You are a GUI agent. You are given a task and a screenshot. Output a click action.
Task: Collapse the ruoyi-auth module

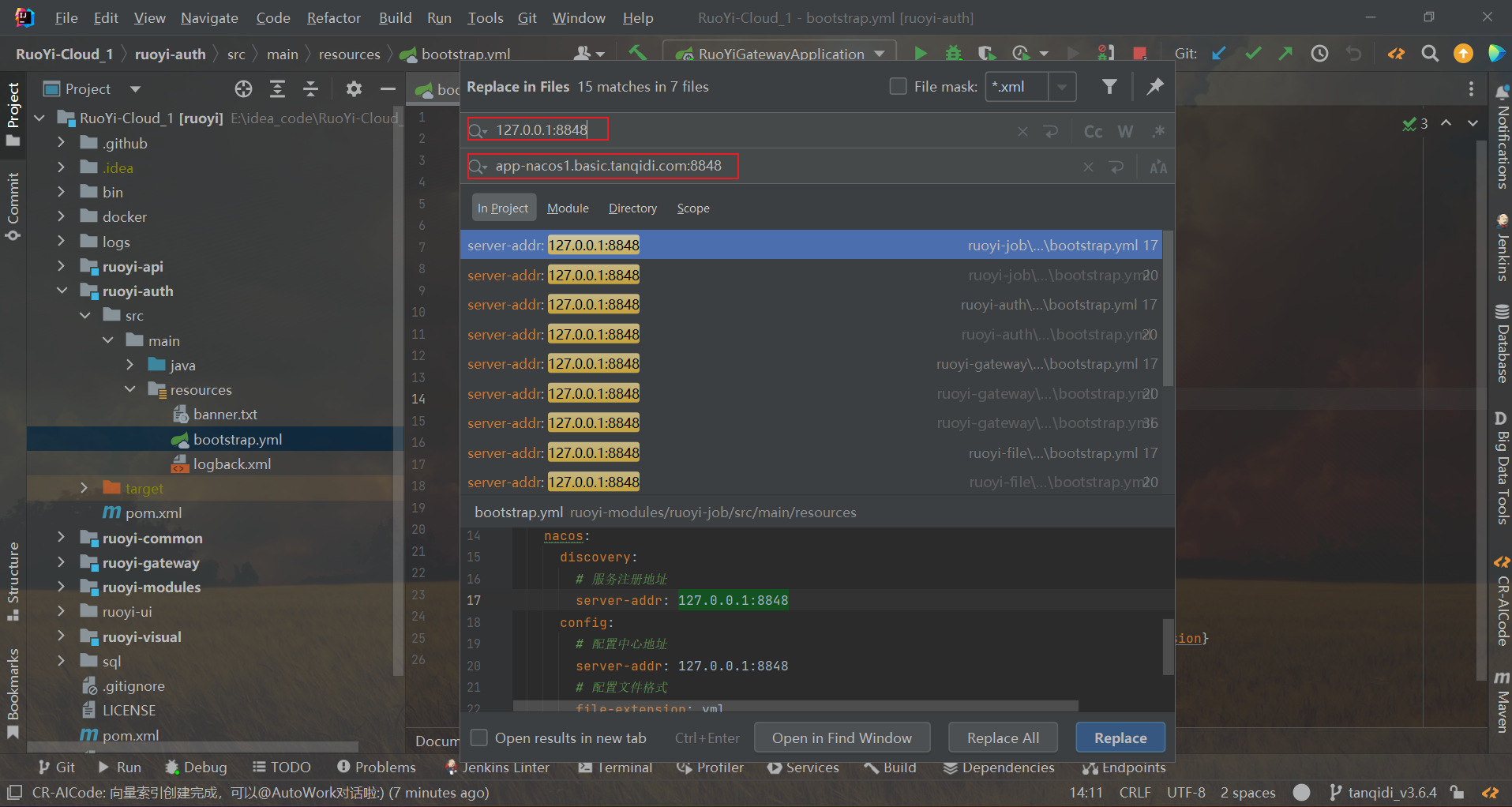coord(62,291)
